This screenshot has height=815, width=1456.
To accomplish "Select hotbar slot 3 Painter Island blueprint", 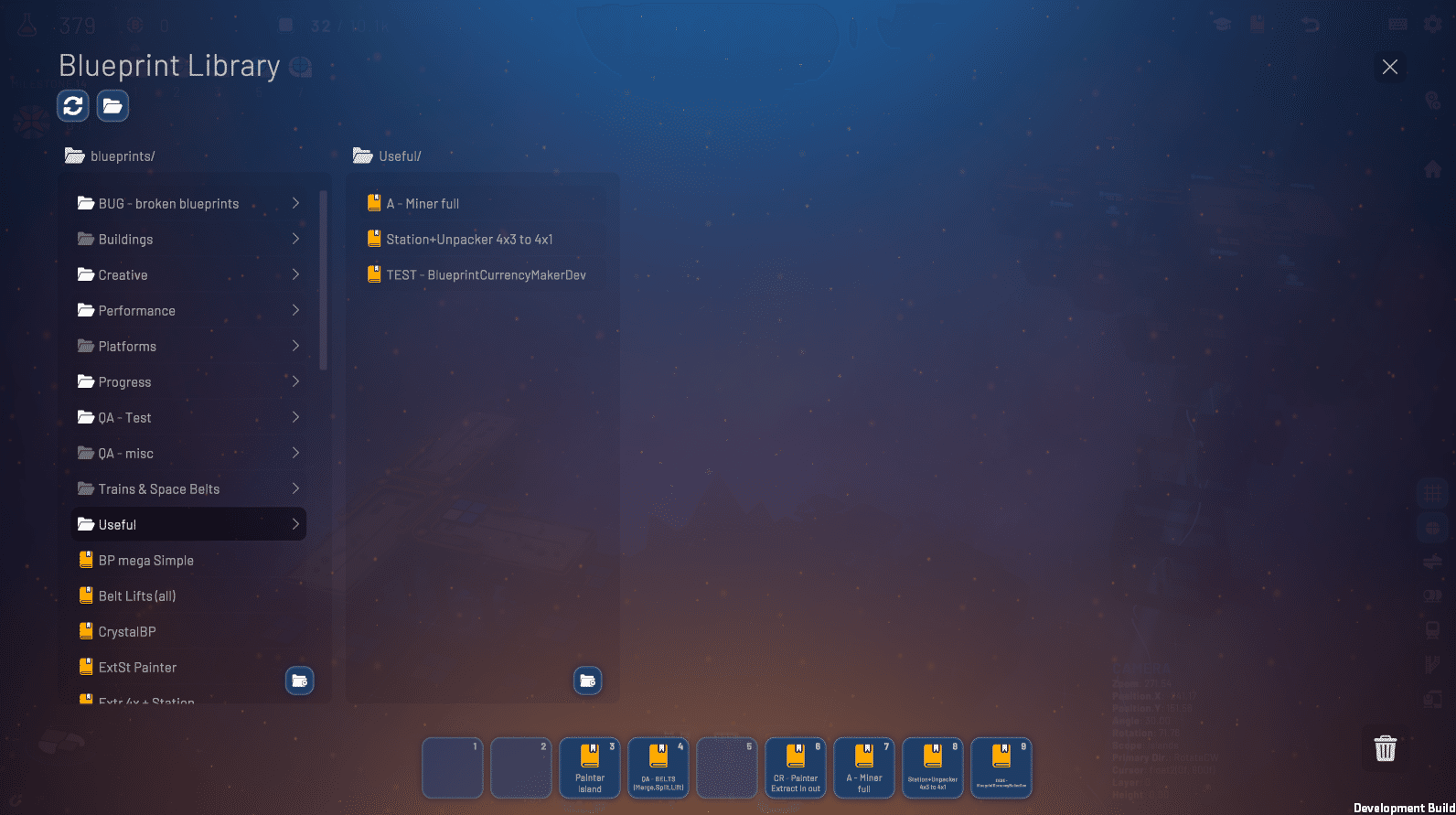I will tap(590, 767).
